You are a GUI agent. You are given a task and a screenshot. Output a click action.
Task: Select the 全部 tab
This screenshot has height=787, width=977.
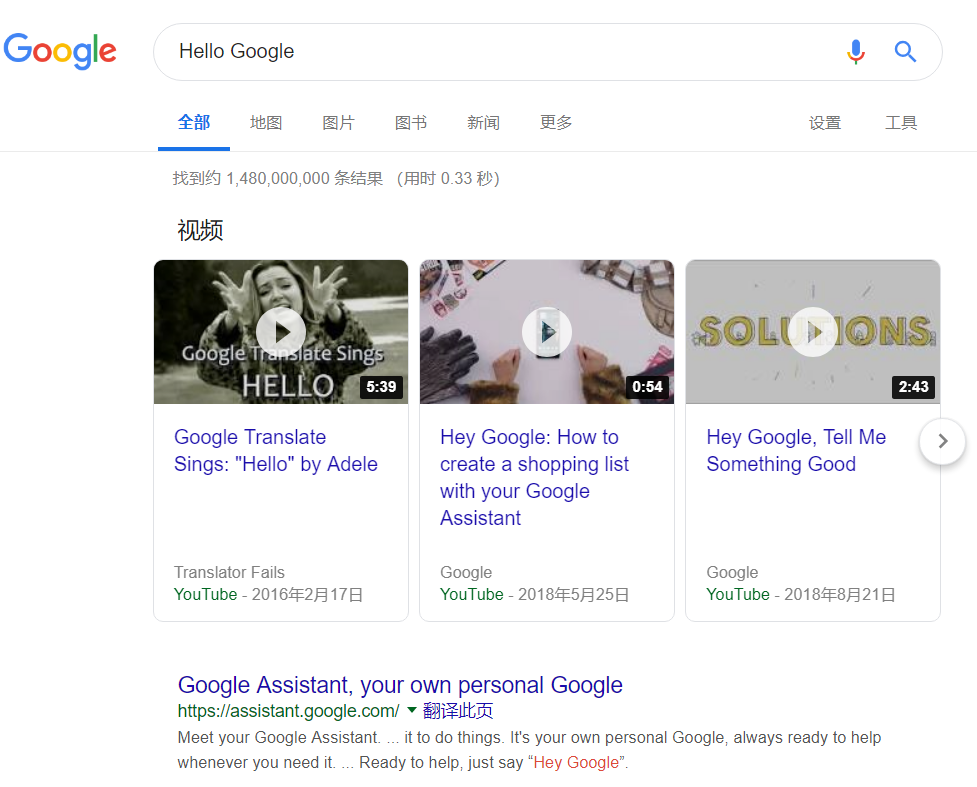194,123
